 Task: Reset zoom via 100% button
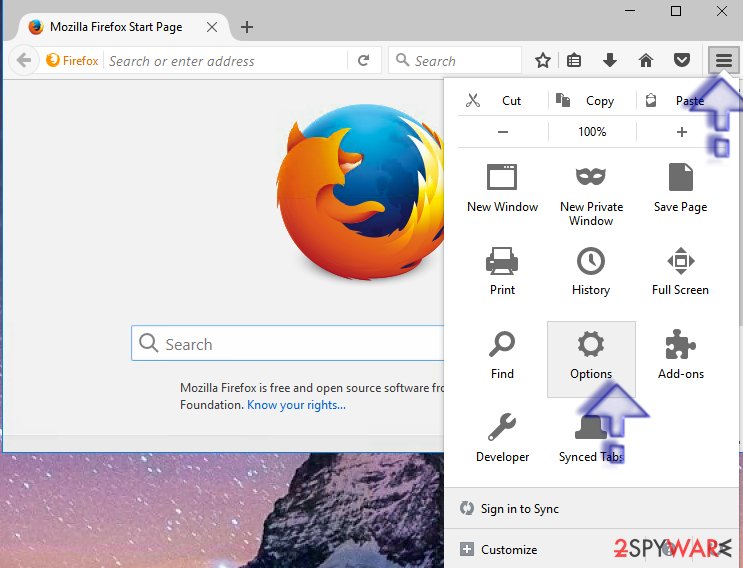click(x=592, y=132)
